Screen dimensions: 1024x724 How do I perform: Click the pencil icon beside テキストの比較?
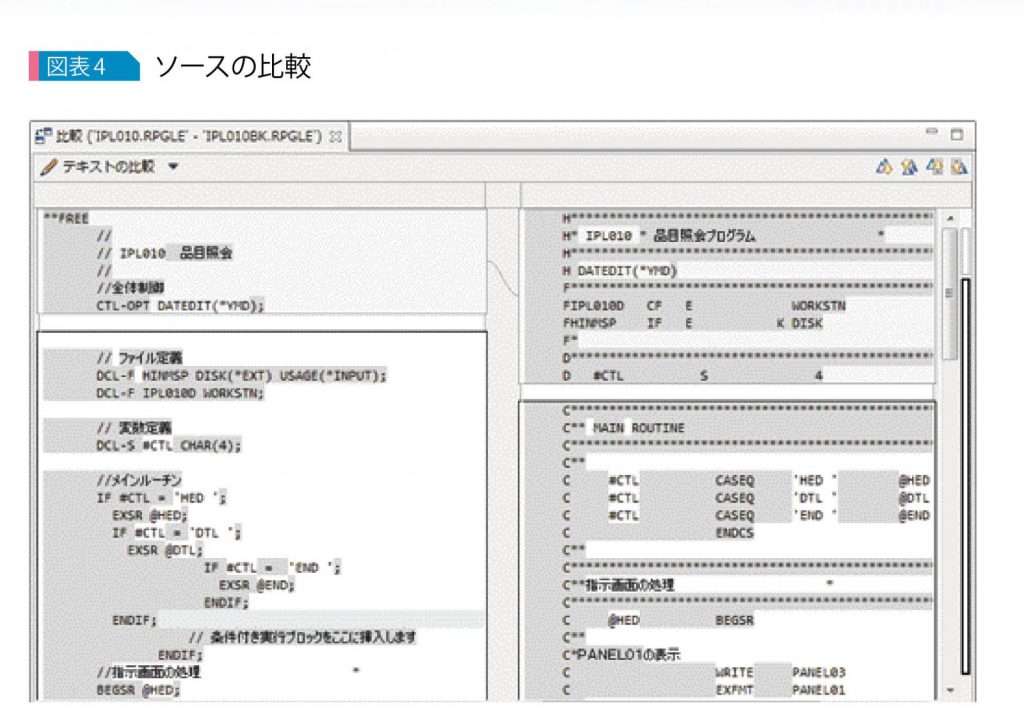[x=48, y=167]
